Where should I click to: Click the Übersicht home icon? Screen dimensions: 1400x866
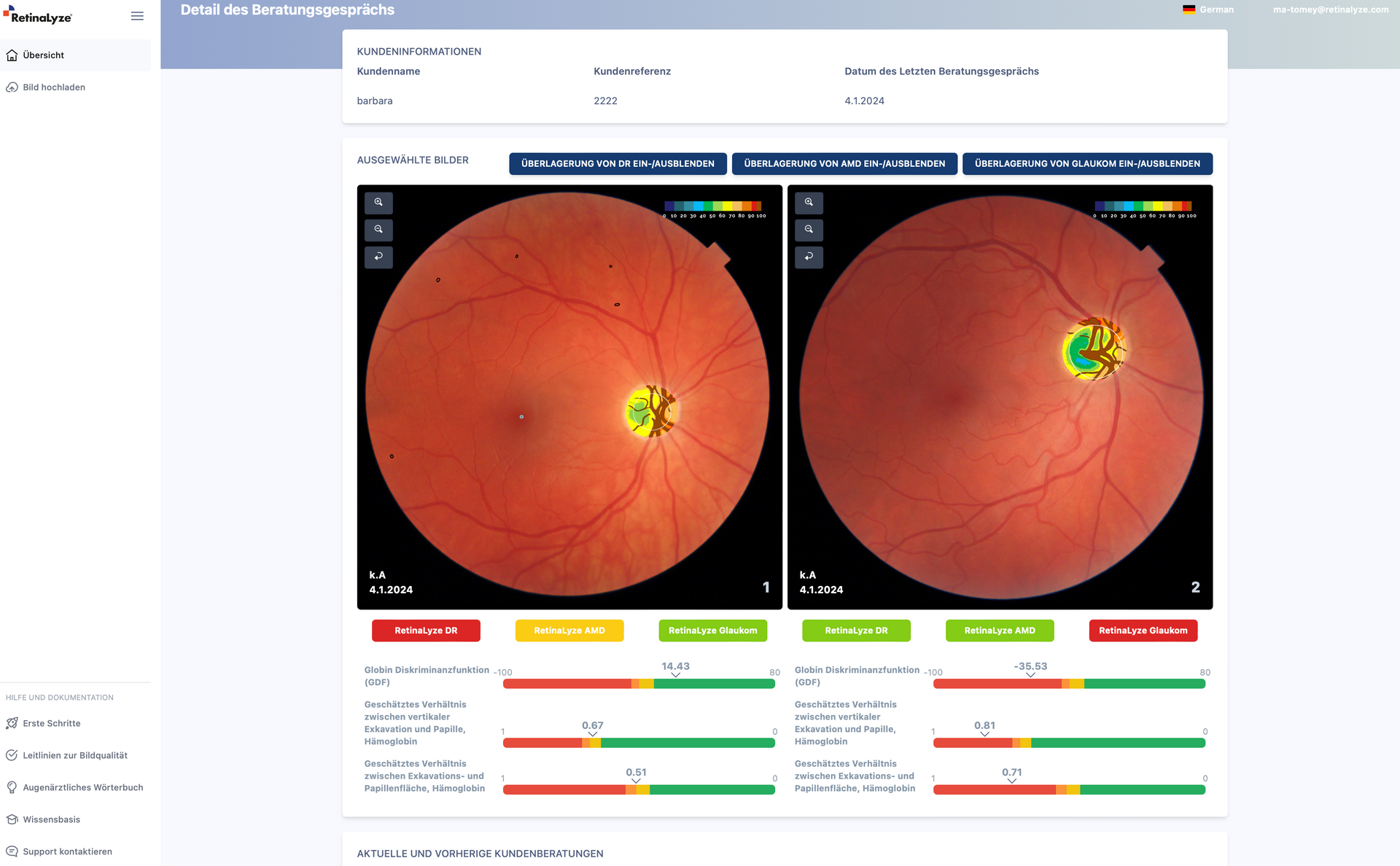[x=12, y=55]
